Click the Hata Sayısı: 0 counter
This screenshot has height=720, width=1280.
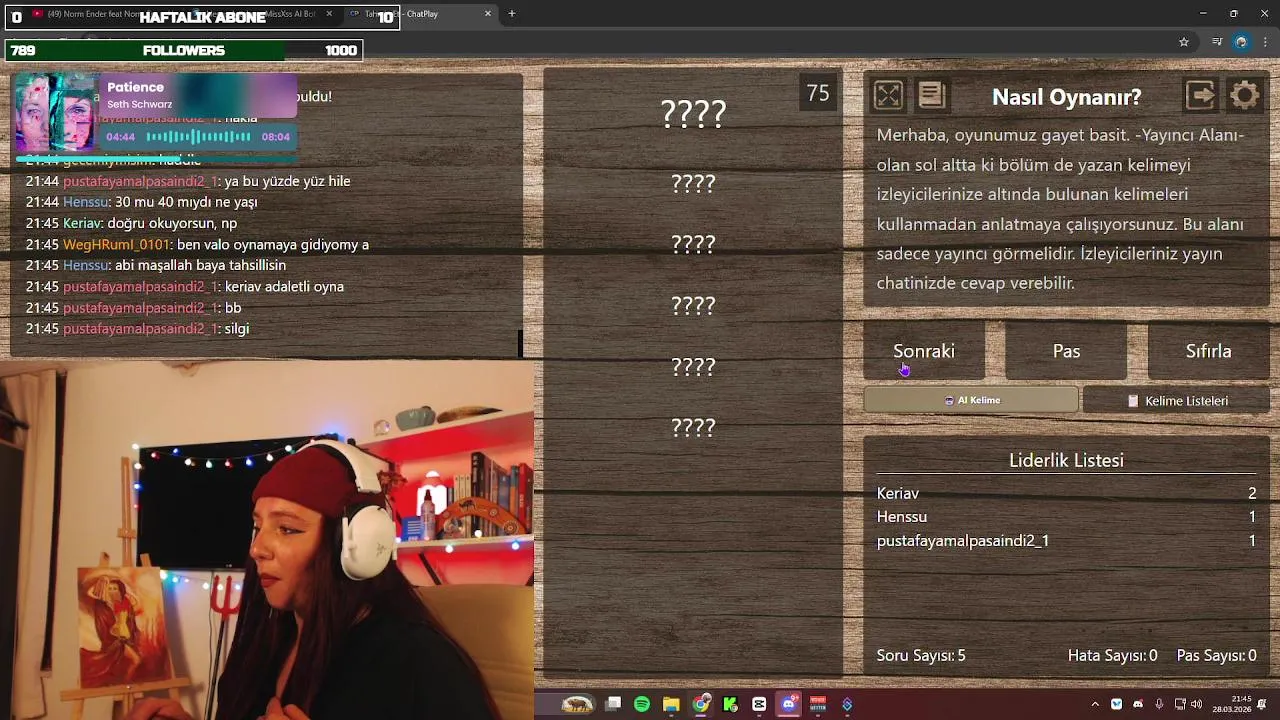point(1112,656)
